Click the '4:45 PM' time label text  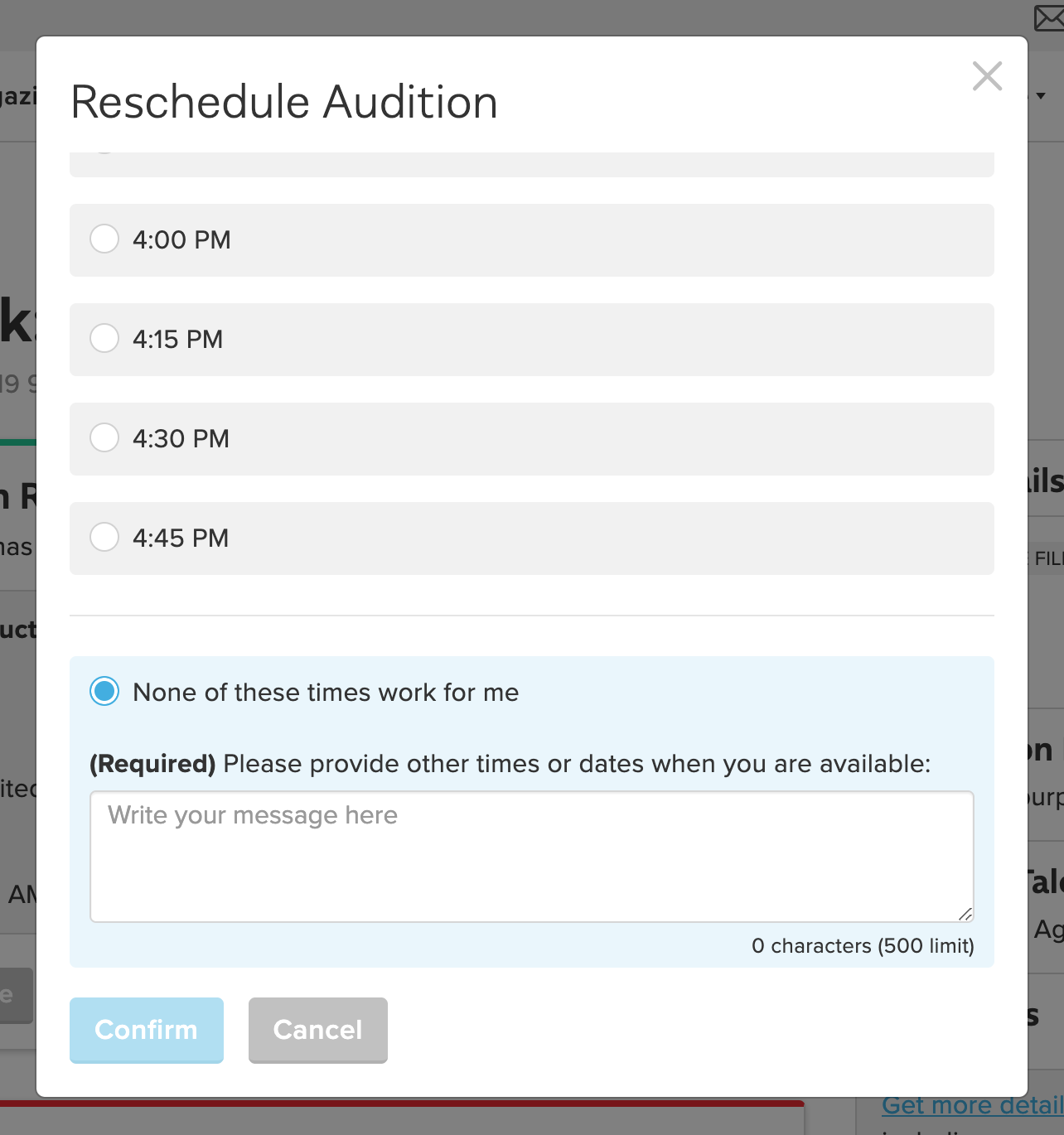(x=181, y=539)
